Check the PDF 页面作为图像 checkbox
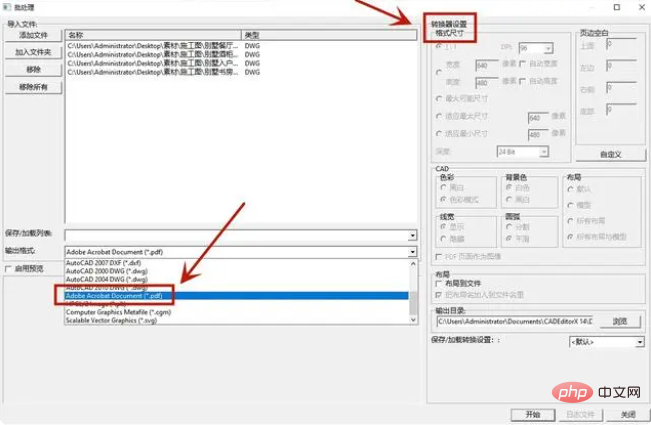651x425 pixels. 439,257
